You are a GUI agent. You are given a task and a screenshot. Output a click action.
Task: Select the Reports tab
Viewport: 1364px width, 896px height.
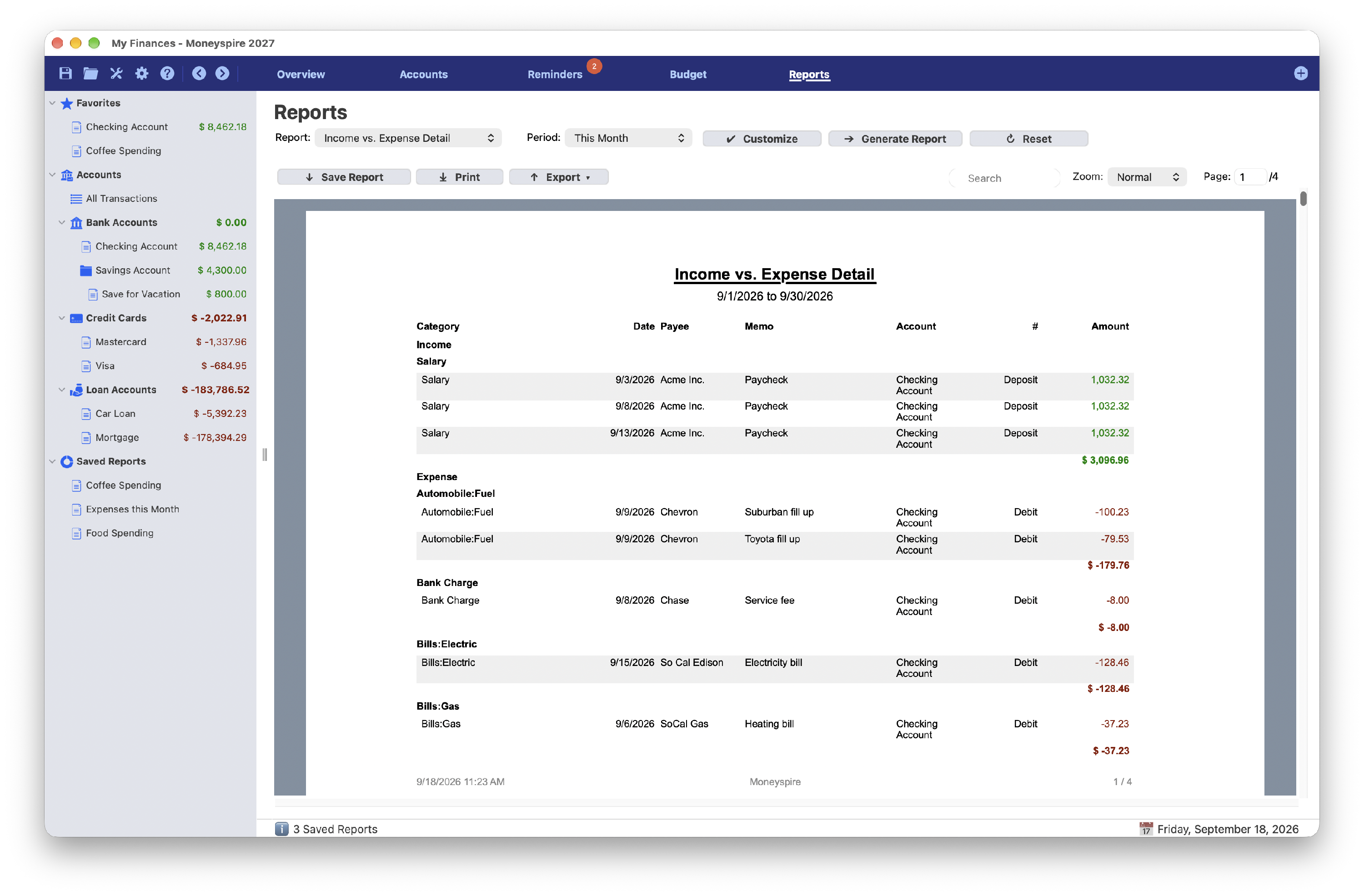[809, 75]
